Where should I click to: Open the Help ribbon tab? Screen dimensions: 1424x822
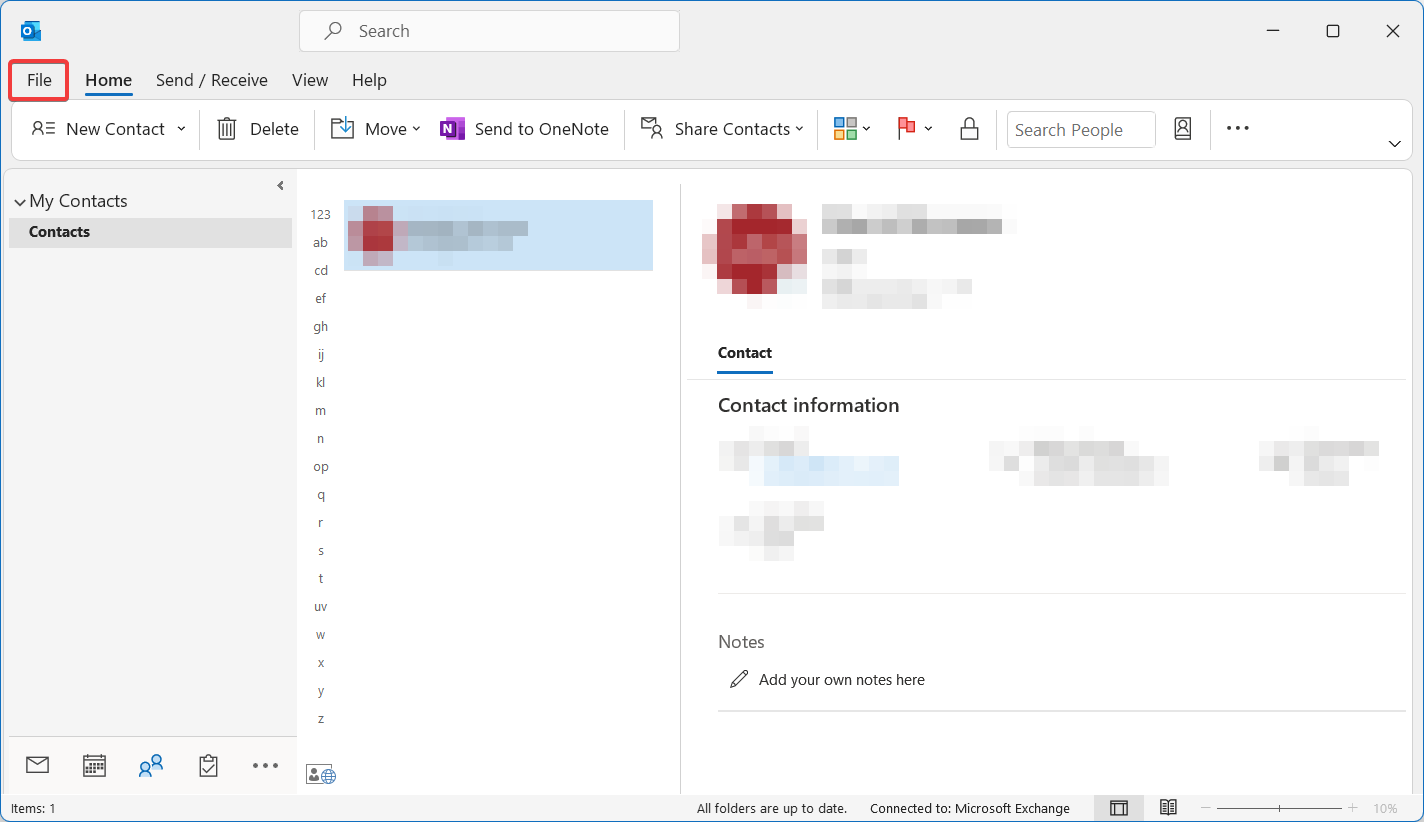369,80
